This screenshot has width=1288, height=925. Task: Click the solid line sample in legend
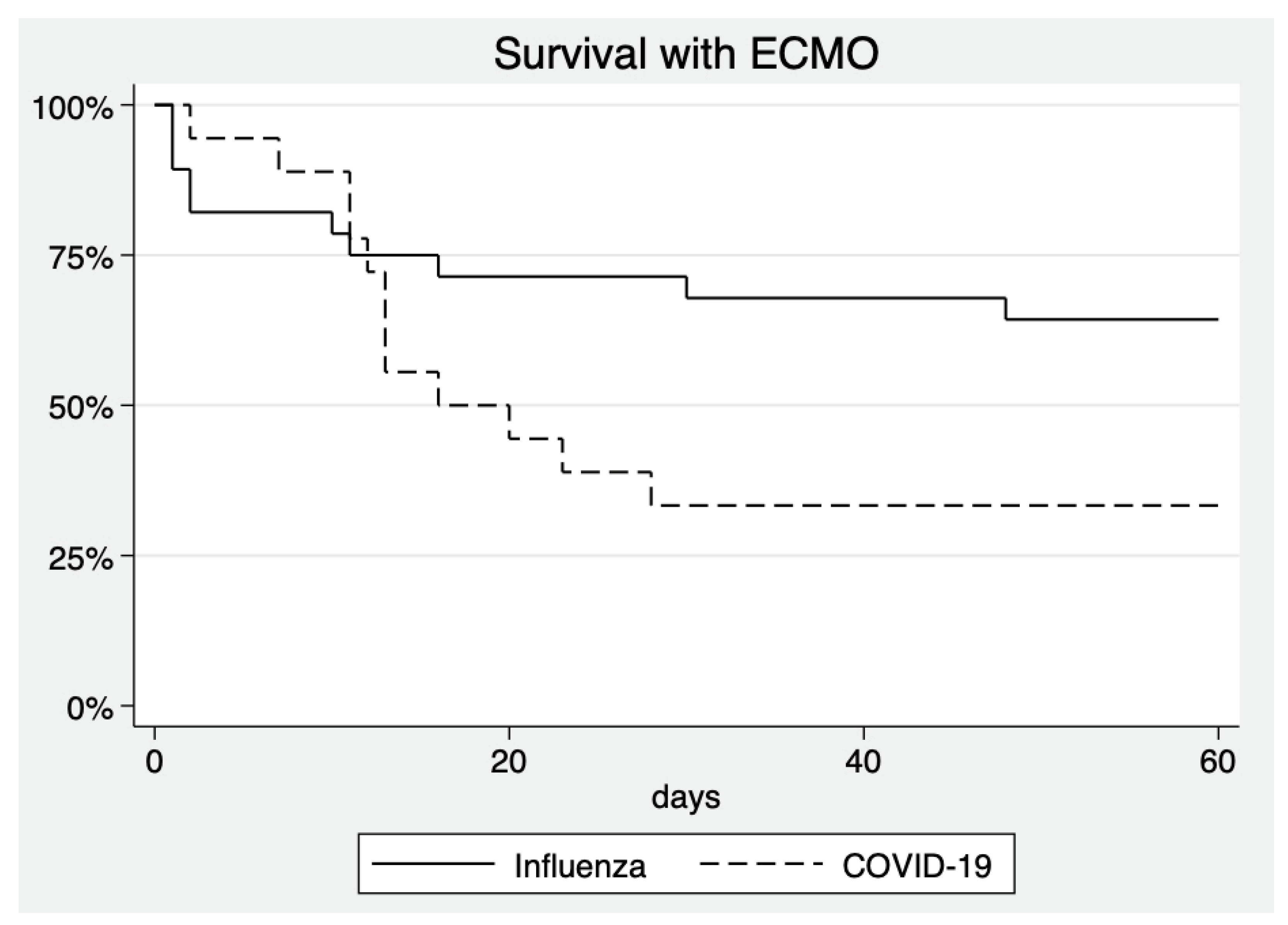point(433,864)
